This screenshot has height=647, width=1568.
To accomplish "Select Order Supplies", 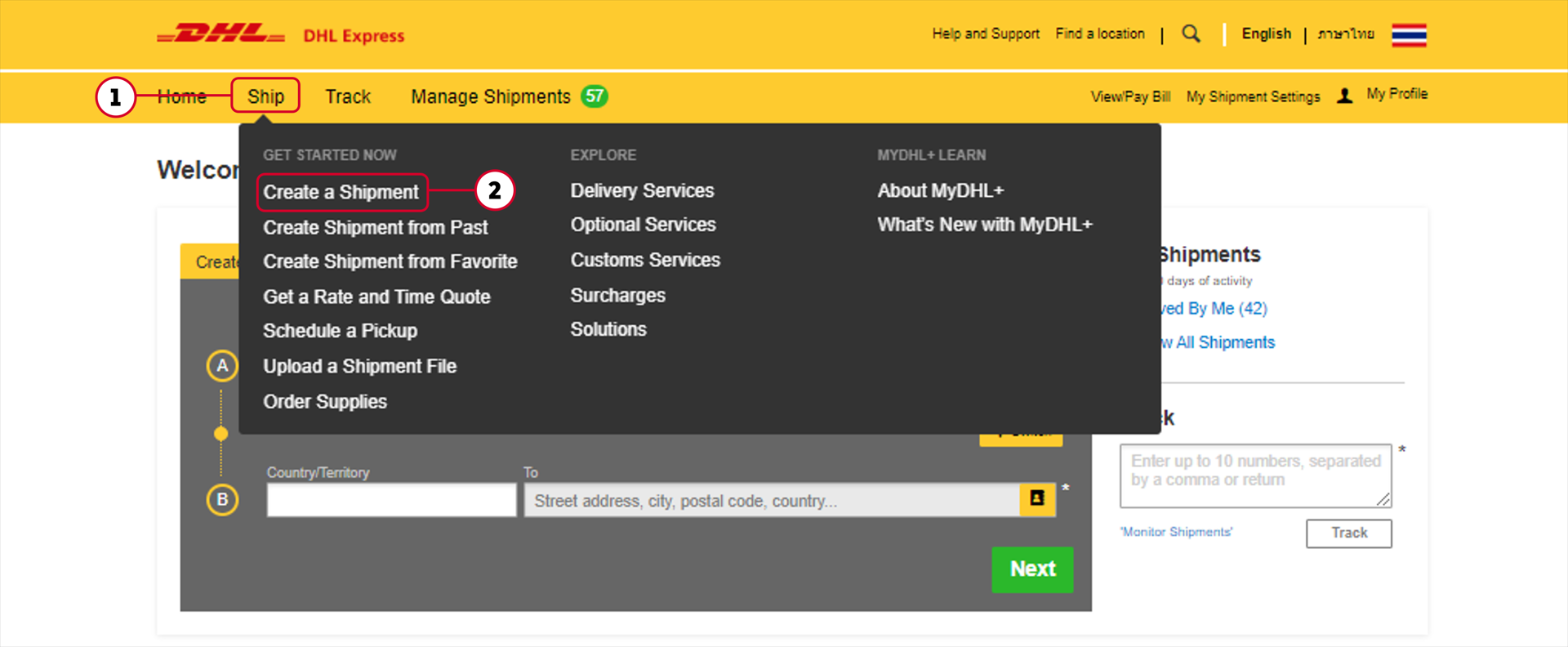I will (325, 401).
